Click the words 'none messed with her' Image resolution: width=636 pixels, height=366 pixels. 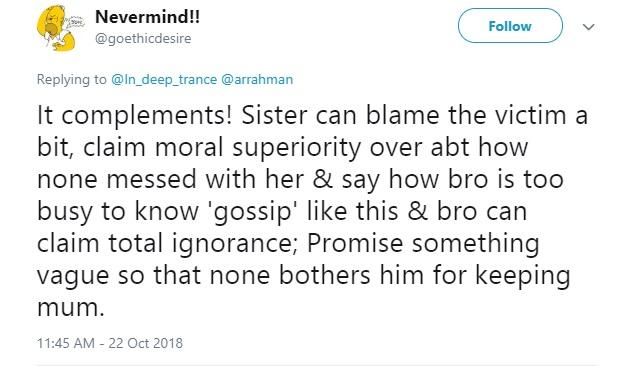click(x=170, y=179)
